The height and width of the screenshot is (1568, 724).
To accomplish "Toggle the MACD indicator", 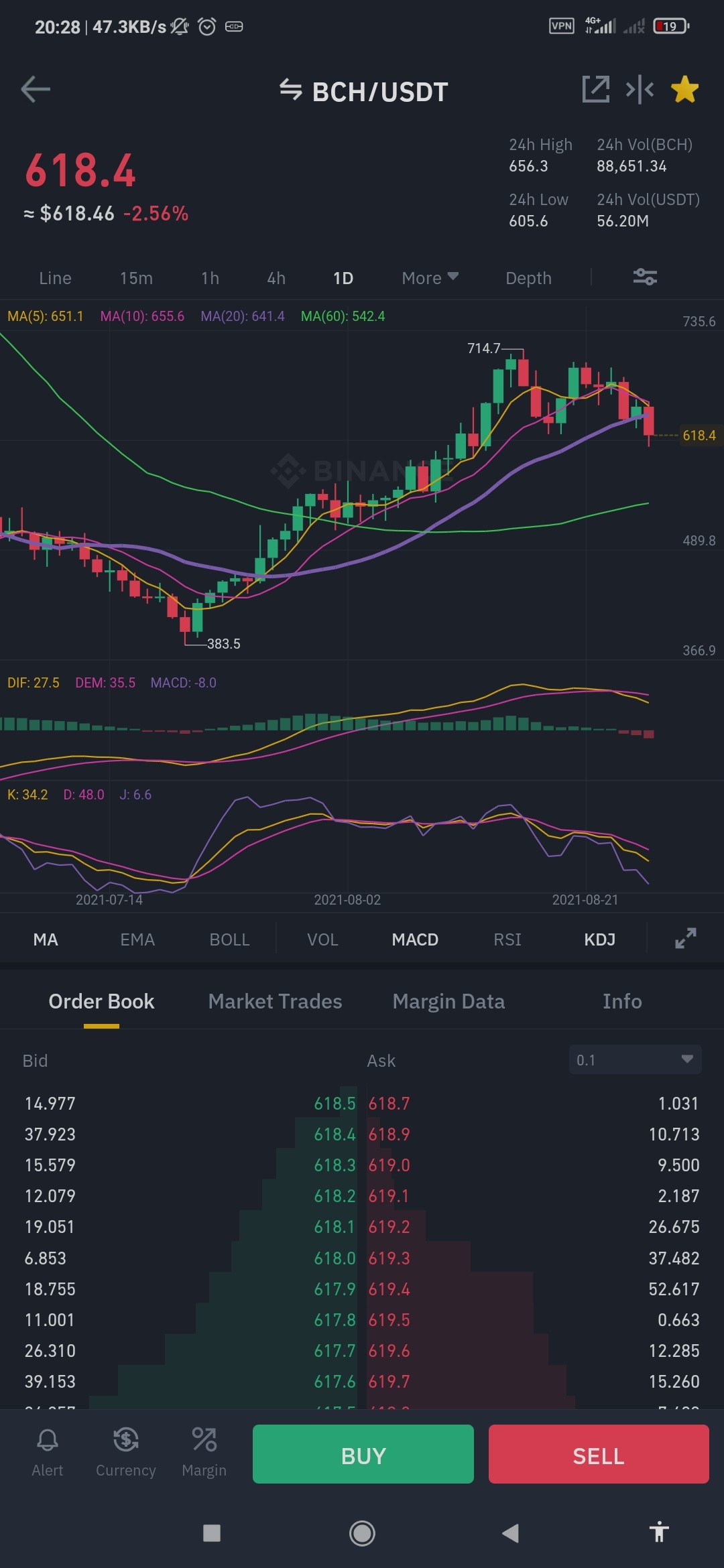I will point(415,939).
